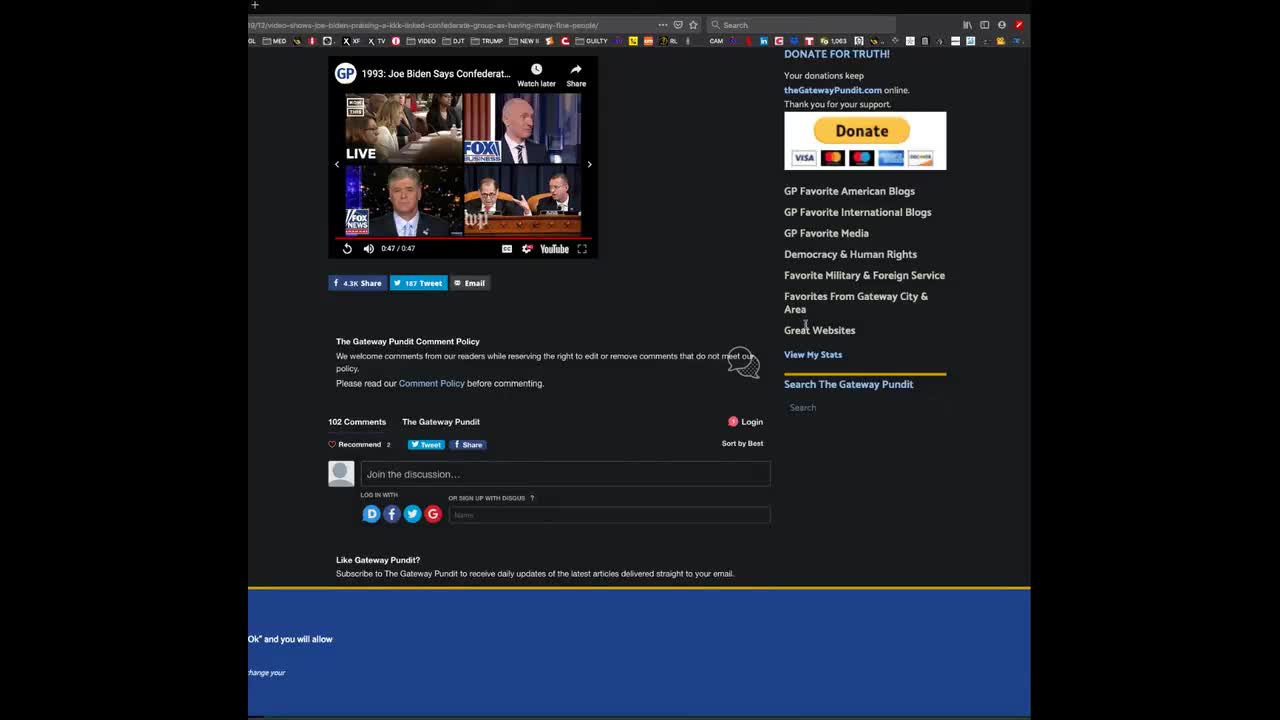Open the Fox Business suggested video
Viewport: 1280px width, 720px height.
[x=522, y=129]
